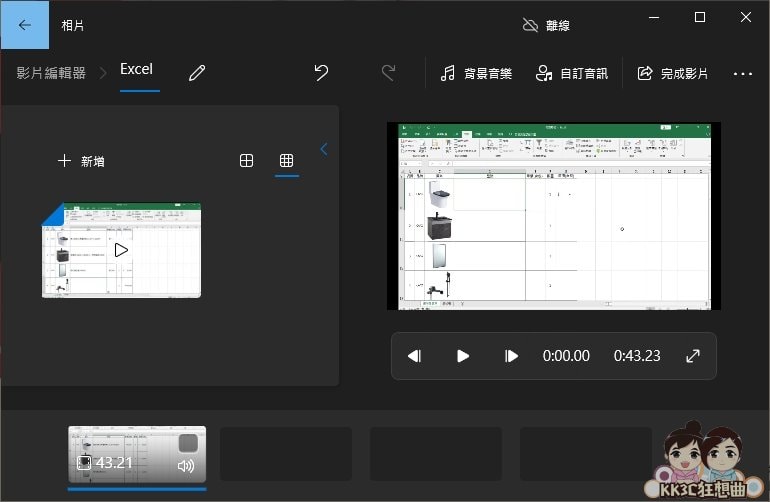This screenshot has width=770, height=502.
Task: Open the more options ellipsis menu
Action: tap(742, 74)
